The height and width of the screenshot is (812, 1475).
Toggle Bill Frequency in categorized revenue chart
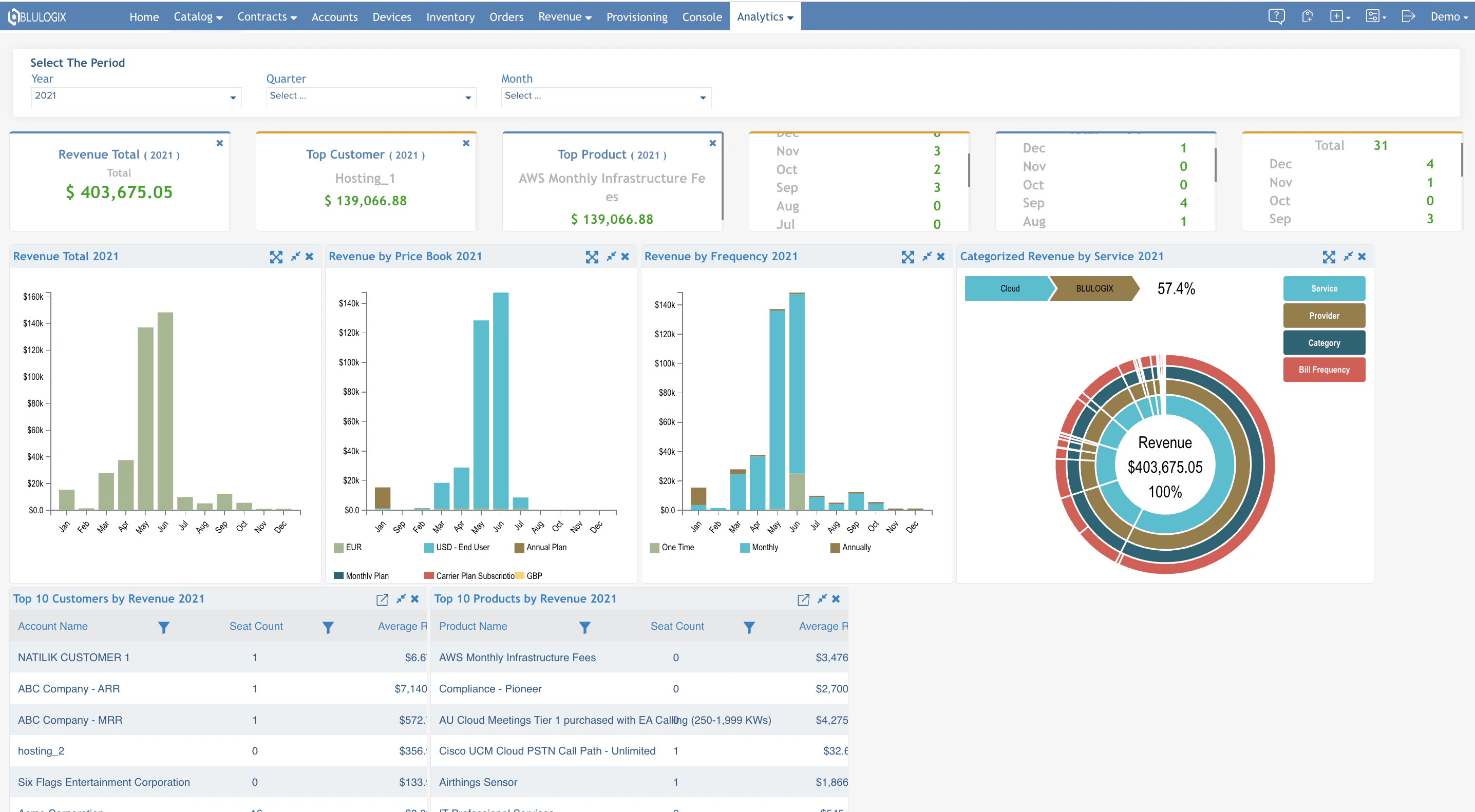(x=1325, y=369)
